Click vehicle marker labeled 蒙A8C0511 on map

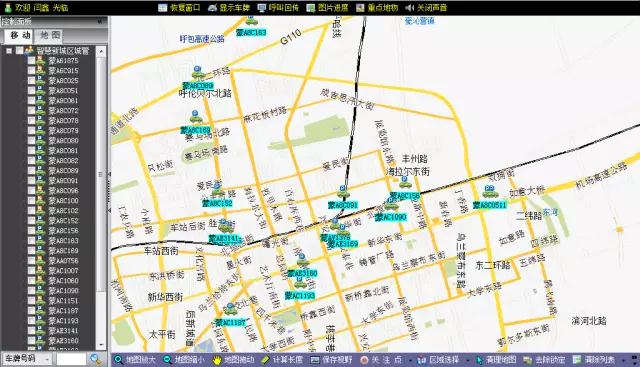489,205
